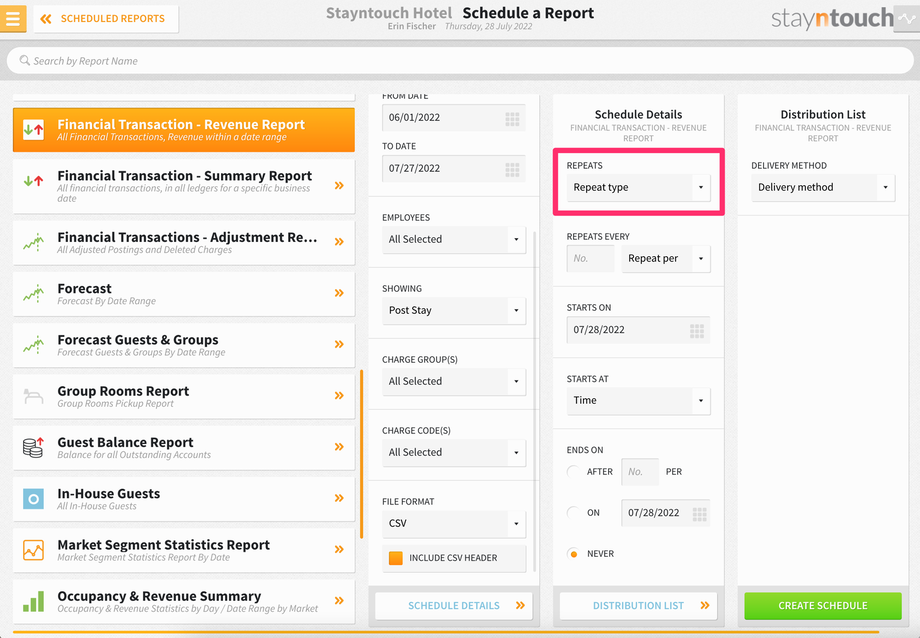
Task: Click the In-House Guests blue icon
Action: coord(33,499)
